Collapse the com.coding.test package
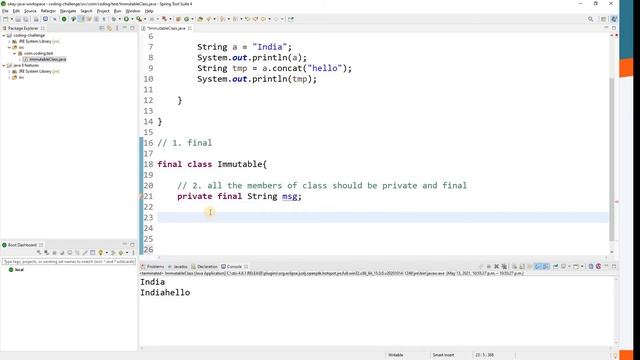The image size is (640, 360). click(14, 53)
